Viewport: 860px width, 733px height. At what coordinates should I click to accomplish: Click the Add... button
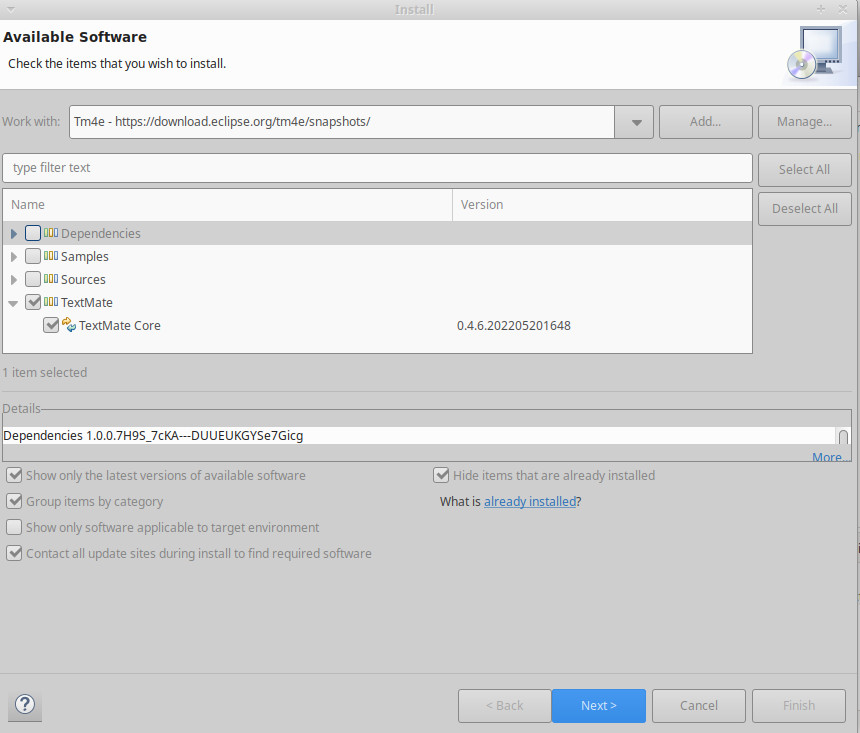coord(705,122)
